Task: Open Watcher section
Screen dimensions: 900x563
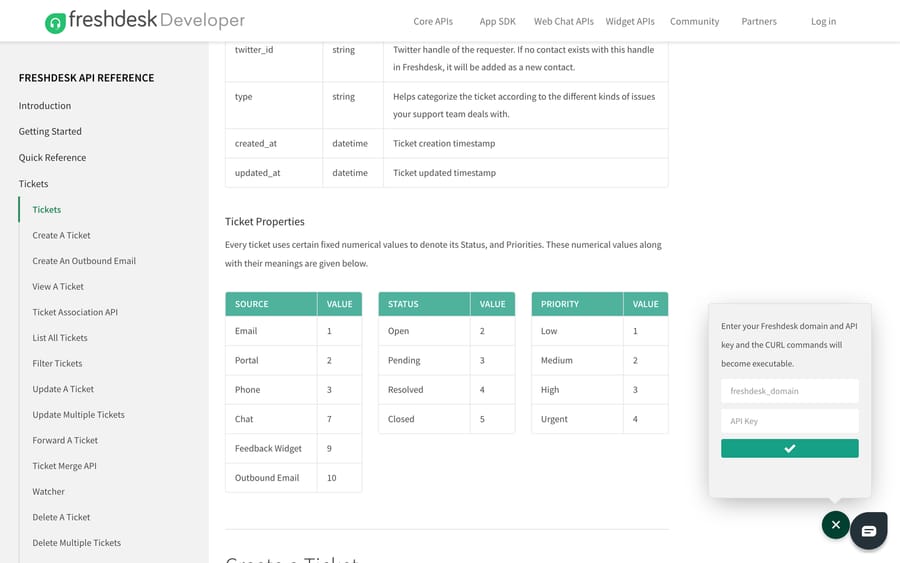Action: point(48,491)
